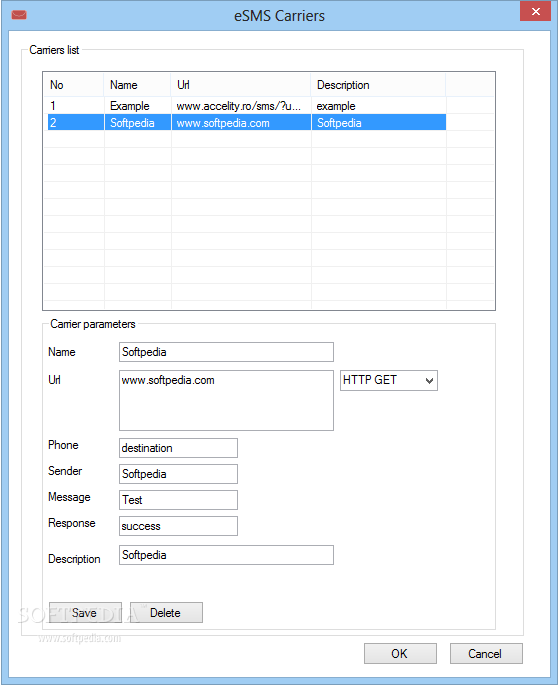Click the eSMS Carriers window title
Viewport: 558px width, 685px height.
[x=280, y=16]
